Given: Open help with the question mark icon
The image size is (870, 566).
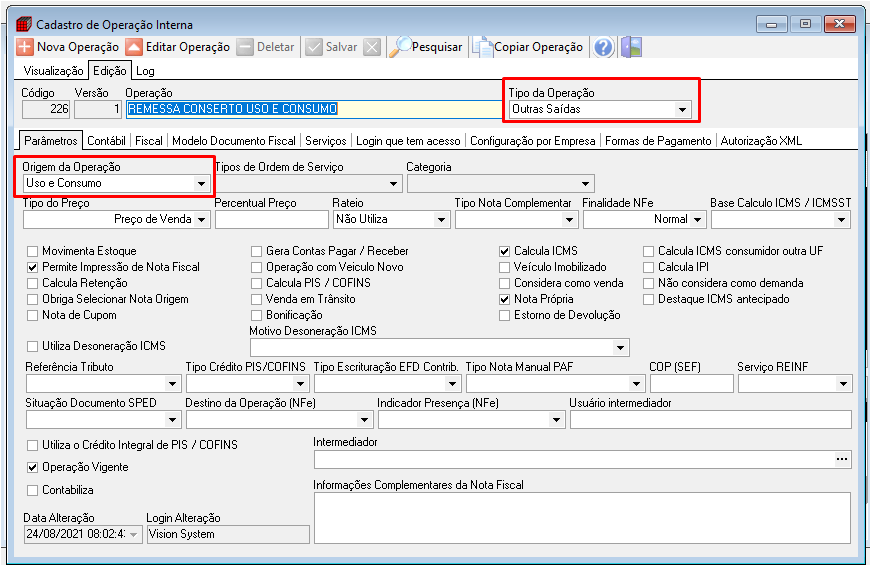Looking at the screenshot, I should (x=603, y=47).
